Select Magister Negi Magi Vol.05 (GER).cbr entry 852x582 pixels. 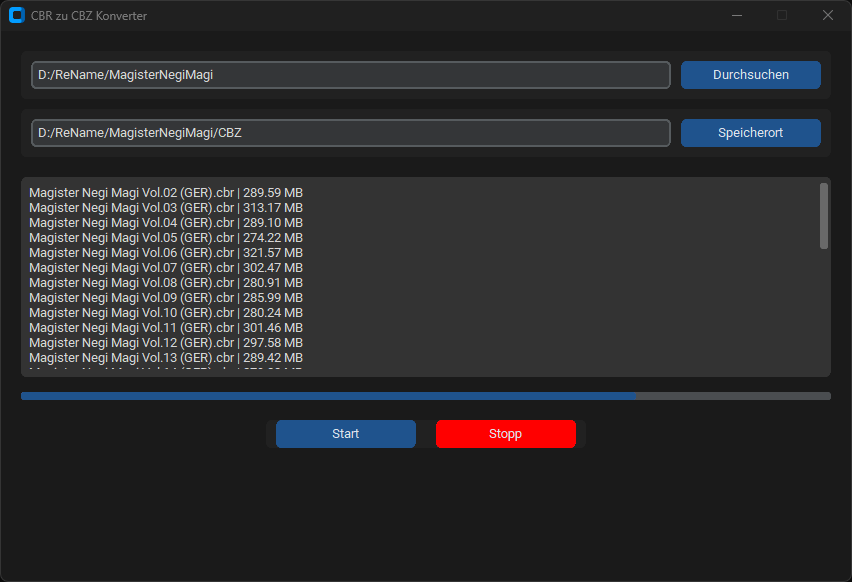point(166,238)
